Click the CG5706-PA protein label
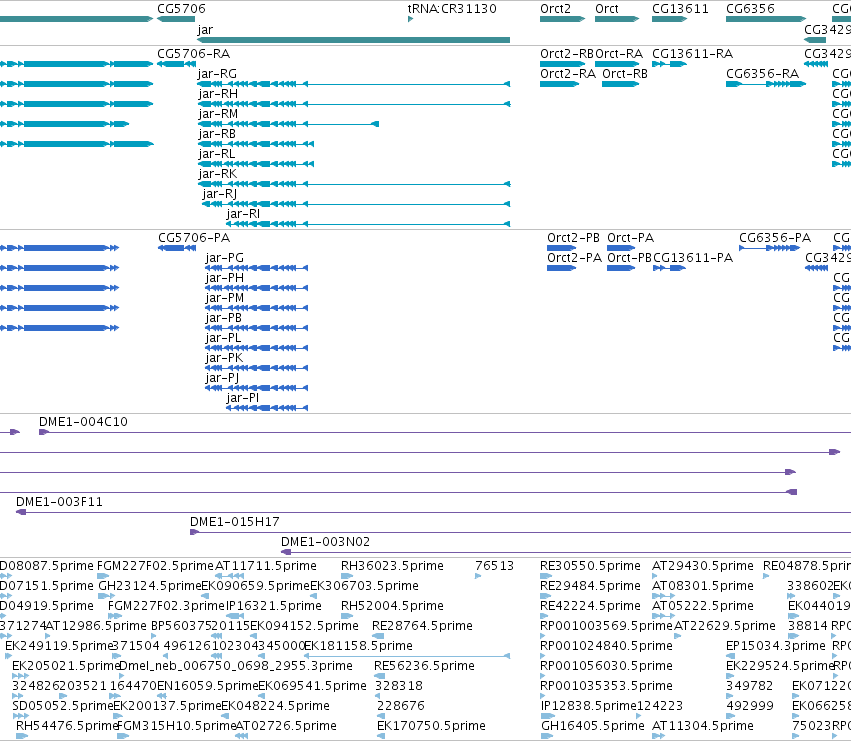The image size is (851, 741). (194, 238)
